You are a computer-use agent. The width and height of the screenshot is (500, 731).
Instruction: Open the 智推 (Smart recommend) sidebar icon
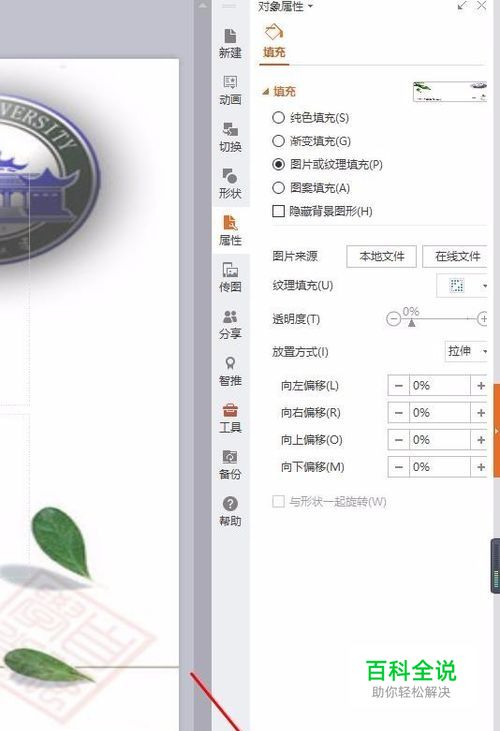point(230,372)
